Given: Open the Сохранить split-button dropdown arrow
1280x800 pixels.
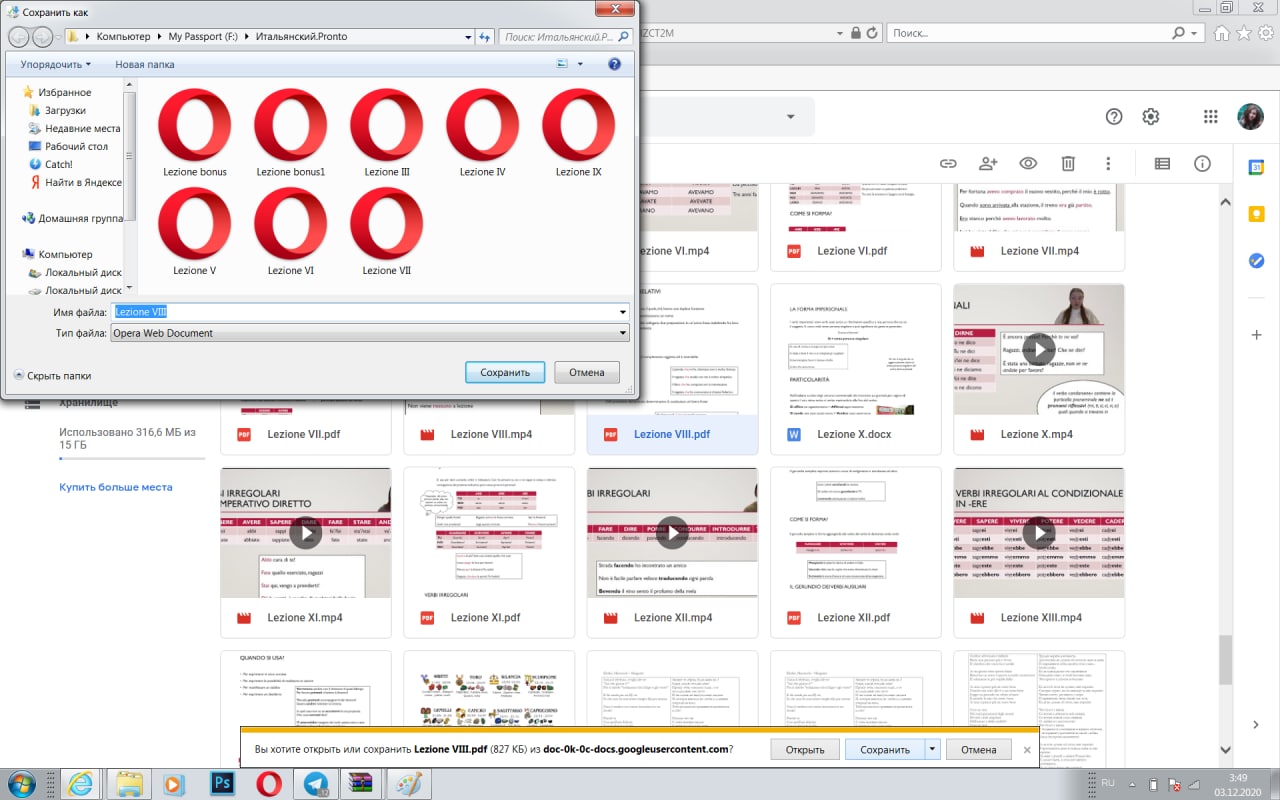Looking at the screenshot, I should pos(933,749).
